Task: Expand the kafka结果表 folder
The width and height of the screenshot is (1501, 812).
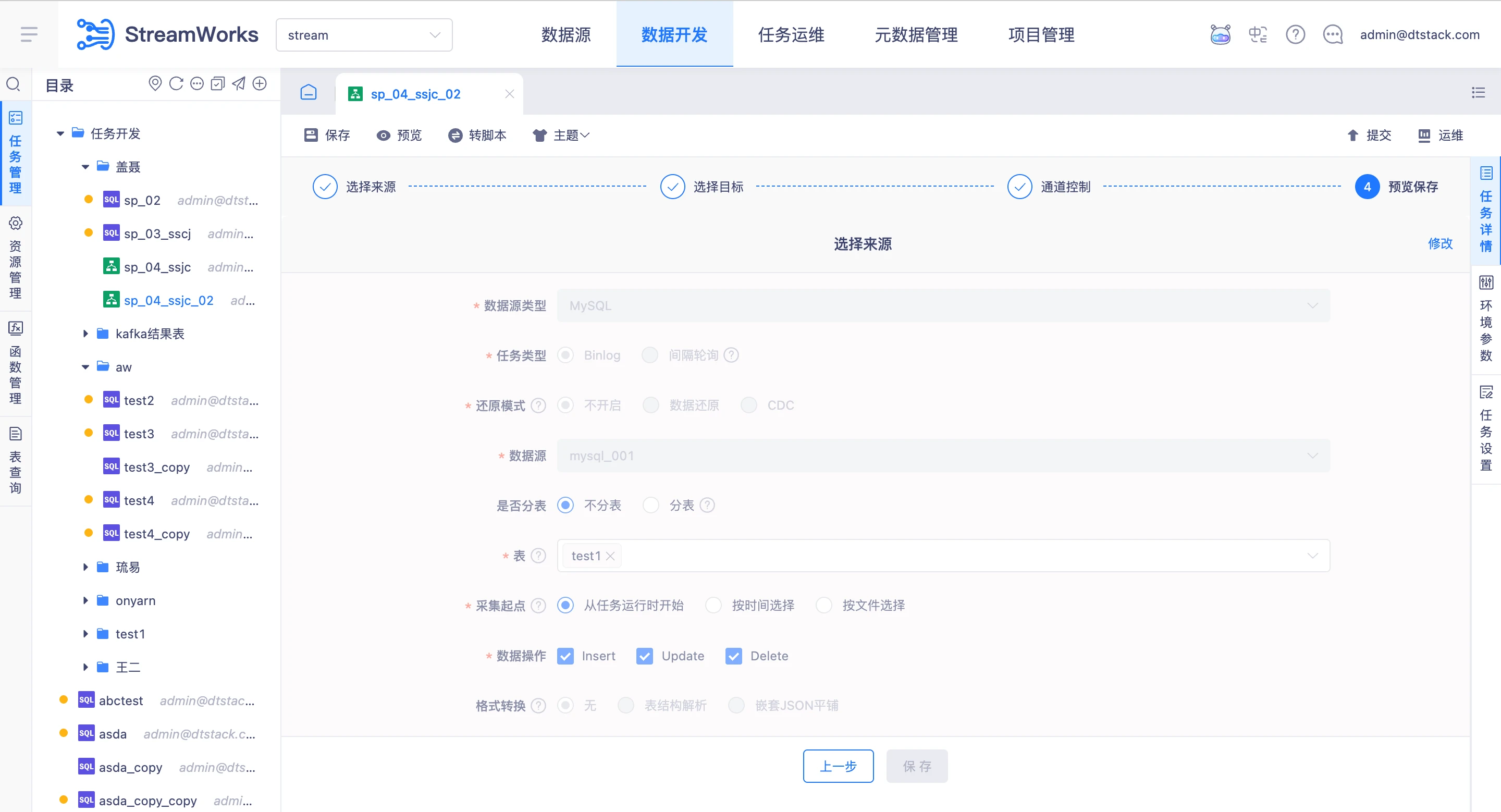Action: click(85, 334)
